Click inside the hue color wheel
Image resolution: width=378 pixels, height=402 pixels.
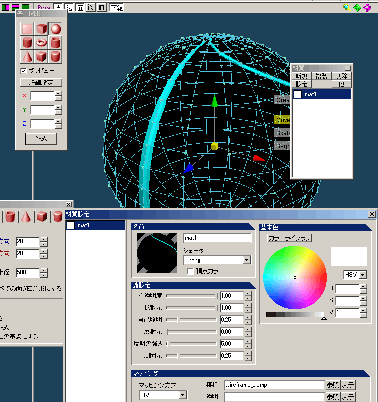(295, 277)
